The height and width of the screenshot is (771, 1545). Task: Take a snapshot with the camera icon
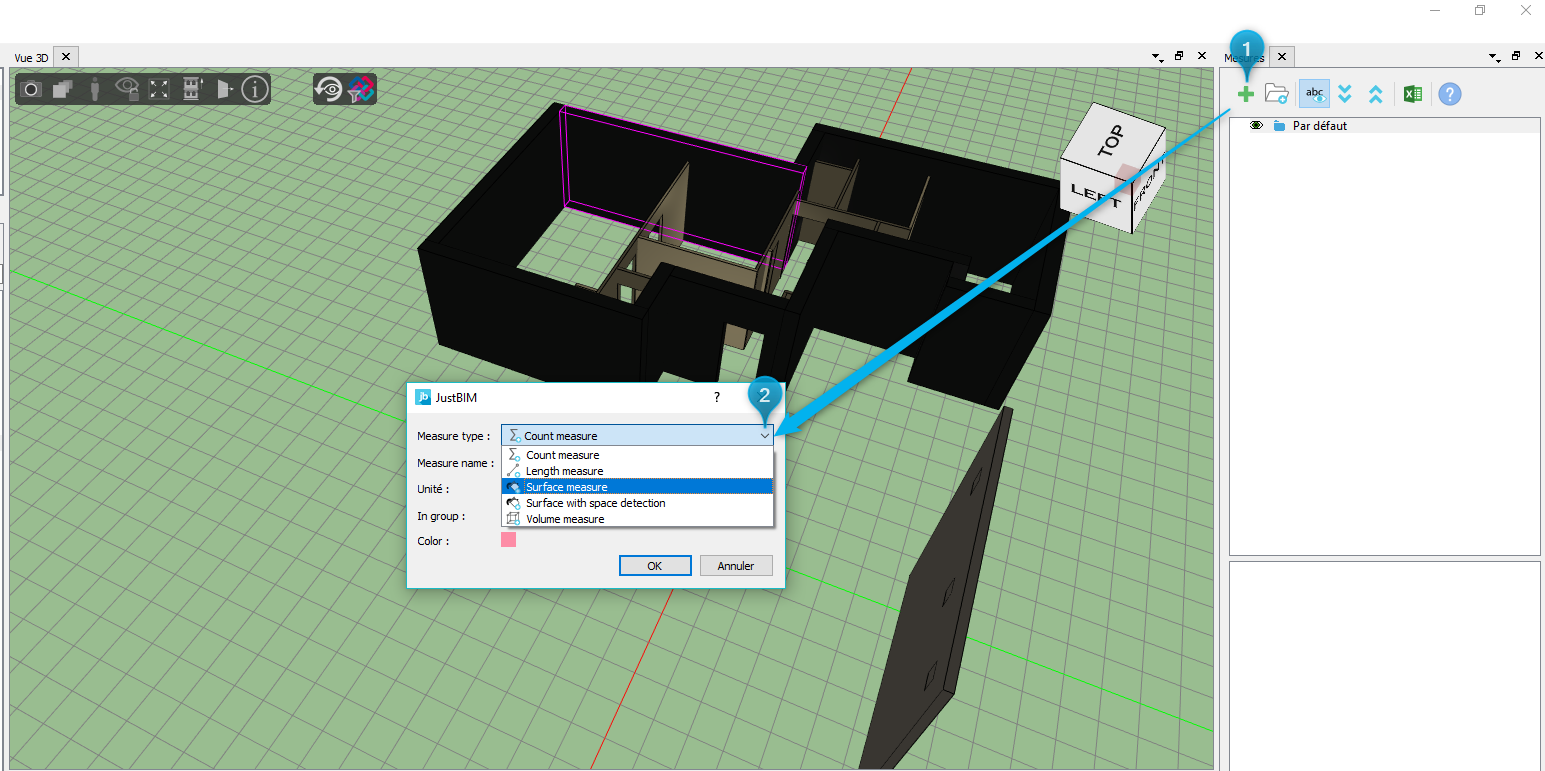[x=31, y=90]
